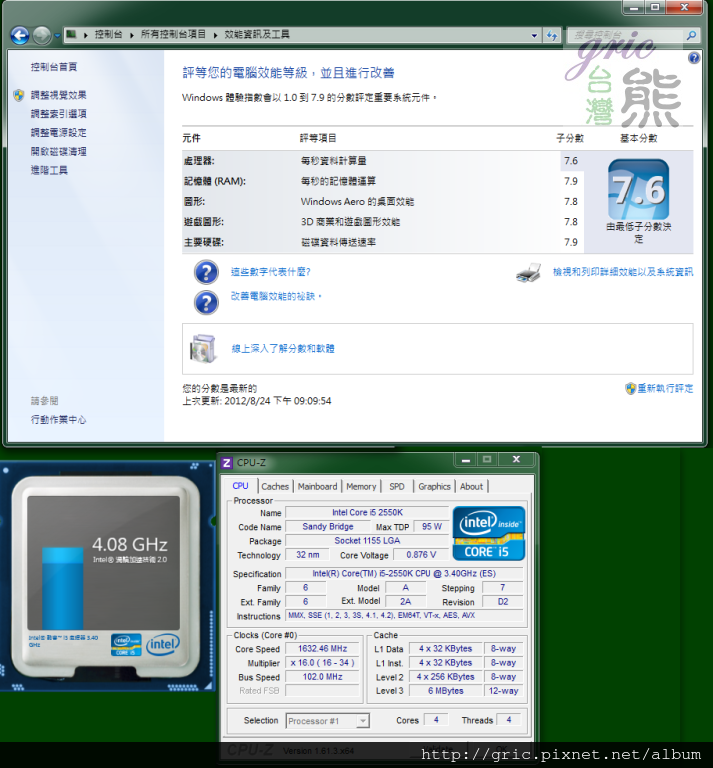The height and width of the screenshot is (768, 713).
Task: Click 效能資訊及工具 breadcrumb
Action: [257, 34]
